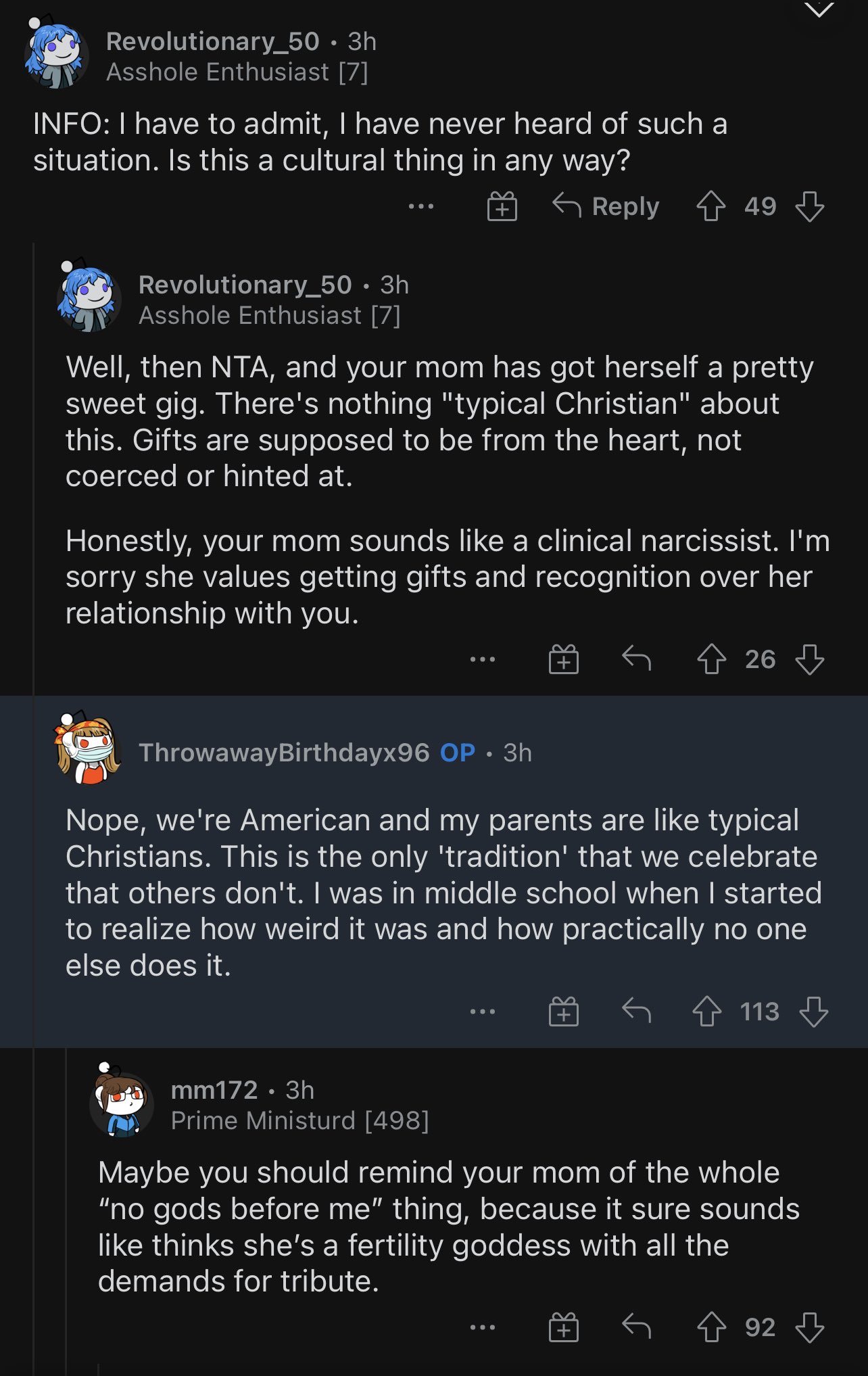
Task: Upvote the comment with 49 points
Action: click(x=711, y=206)
